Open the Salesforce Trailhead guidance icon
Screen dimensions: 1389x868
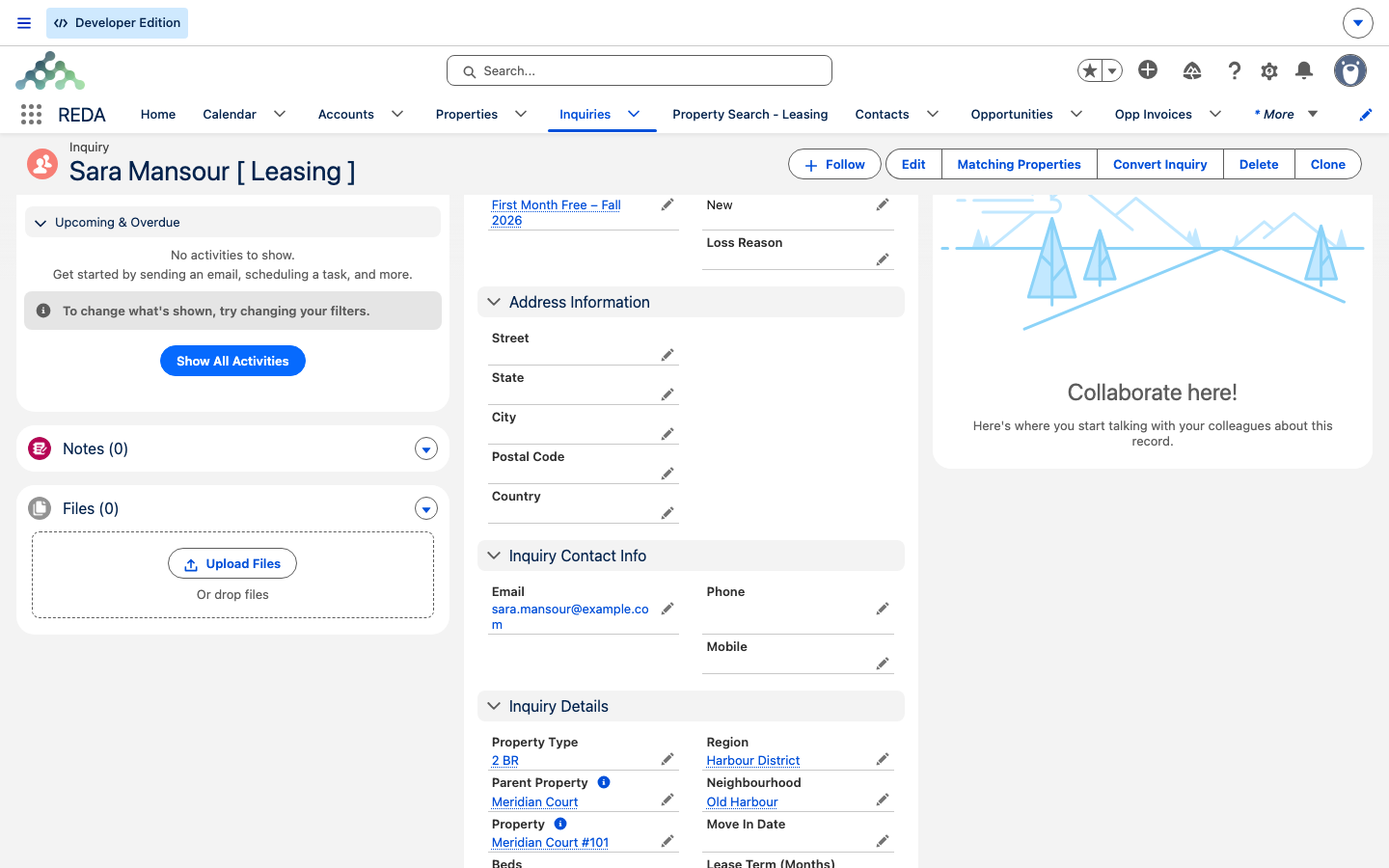coord(1192,70)
